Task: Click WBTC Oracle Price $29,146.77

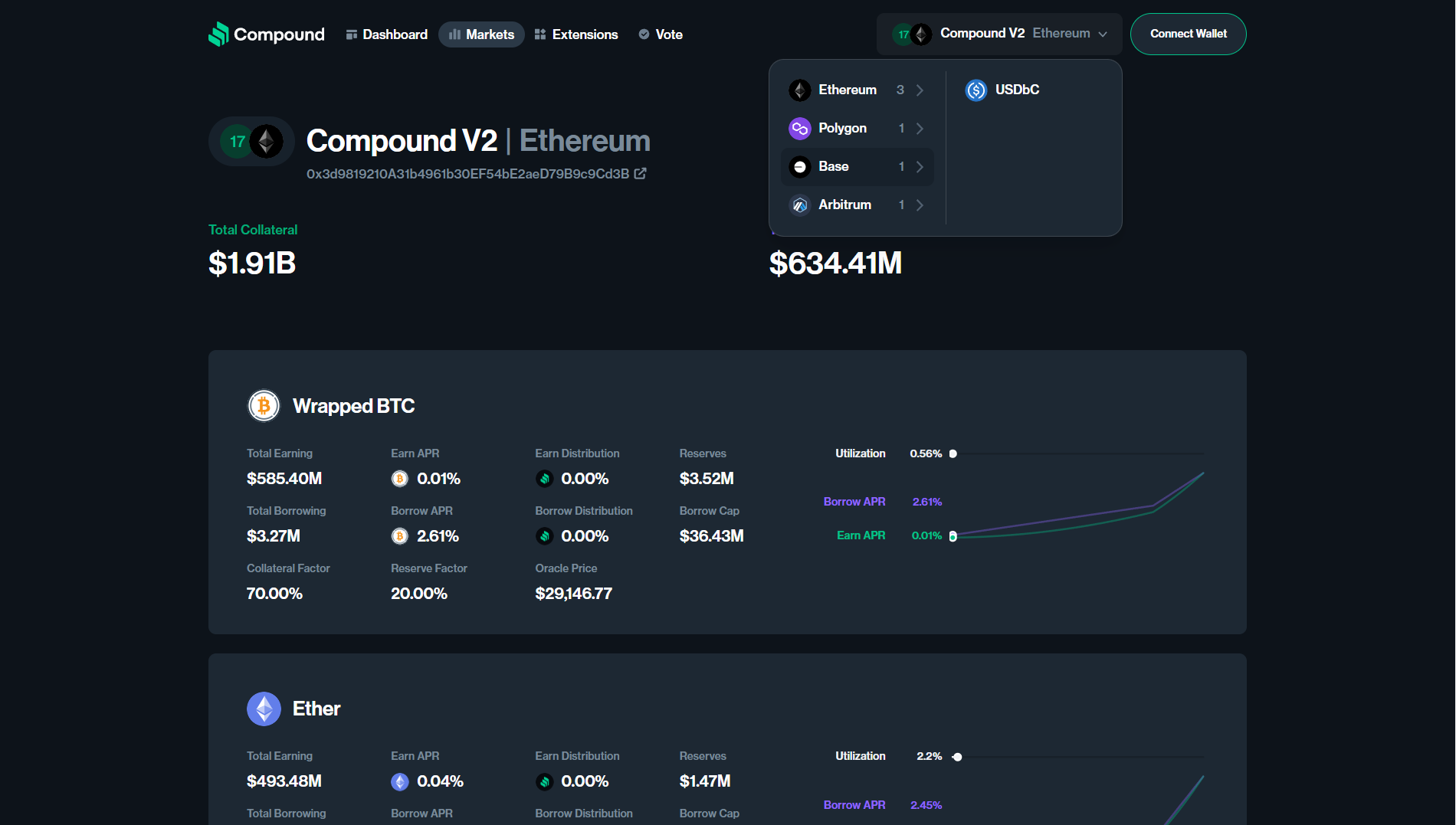Action: tap(573, 594)
